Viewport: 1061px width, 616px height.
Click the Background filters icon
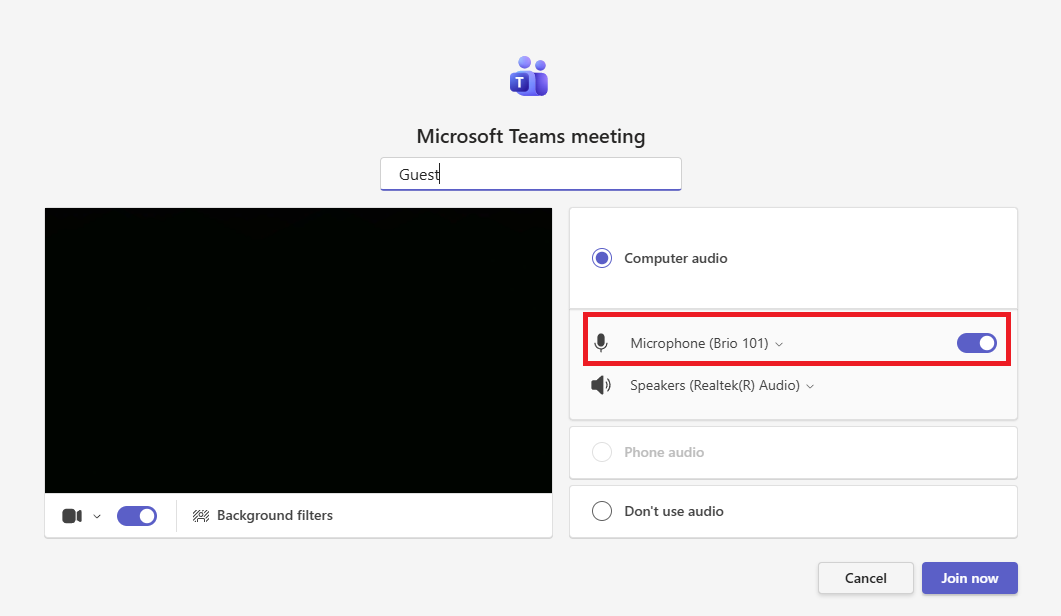click(x=201, y=516)
